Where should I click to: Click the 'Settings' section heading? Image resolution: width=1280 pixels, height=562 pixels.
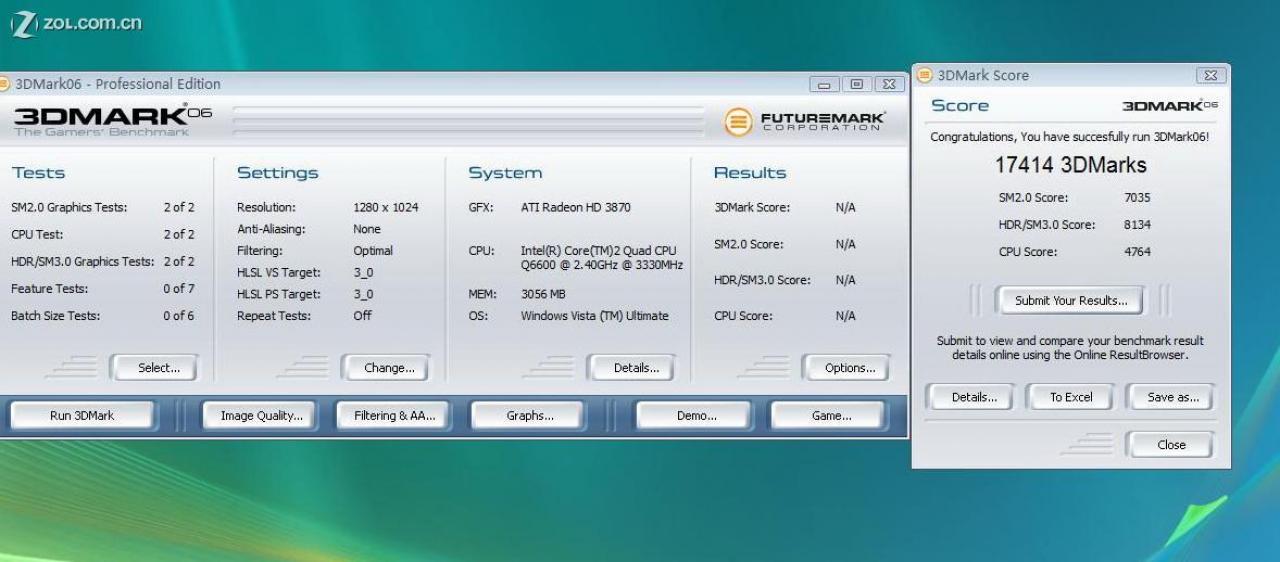click(x=277, y=173)
